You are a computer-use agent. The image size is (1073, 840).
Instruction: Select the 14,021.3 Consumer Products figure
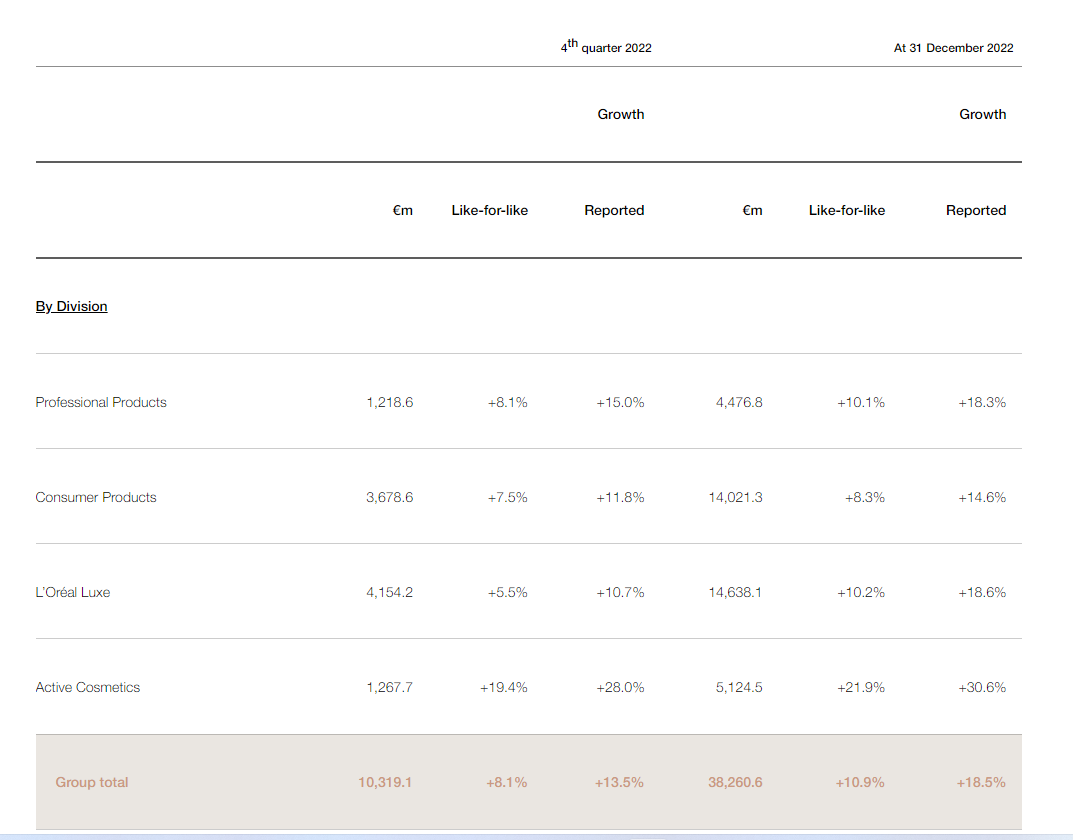(736, 497)
